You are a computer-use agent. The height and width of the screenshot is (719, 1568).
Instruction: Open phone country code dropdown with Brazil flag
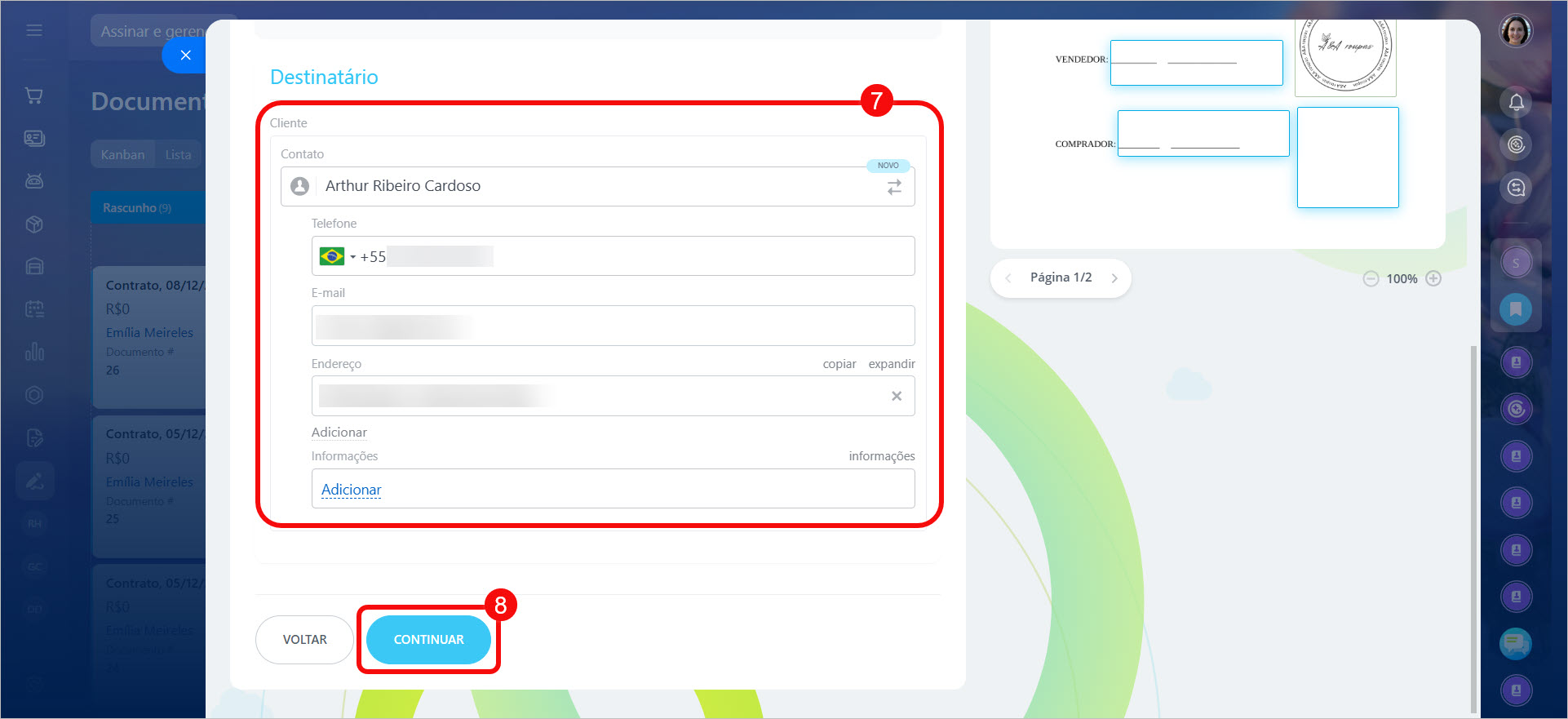[x=338, y=256]
